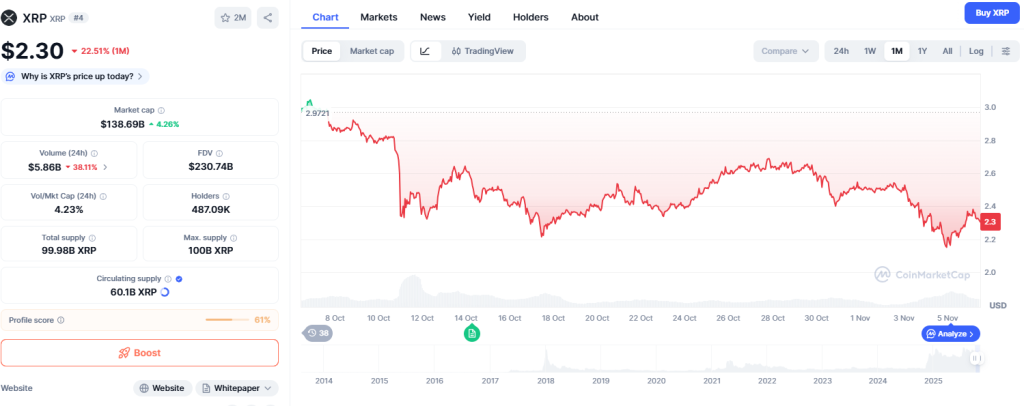Switch to TradingView chart mode

[x=482, y=51]
